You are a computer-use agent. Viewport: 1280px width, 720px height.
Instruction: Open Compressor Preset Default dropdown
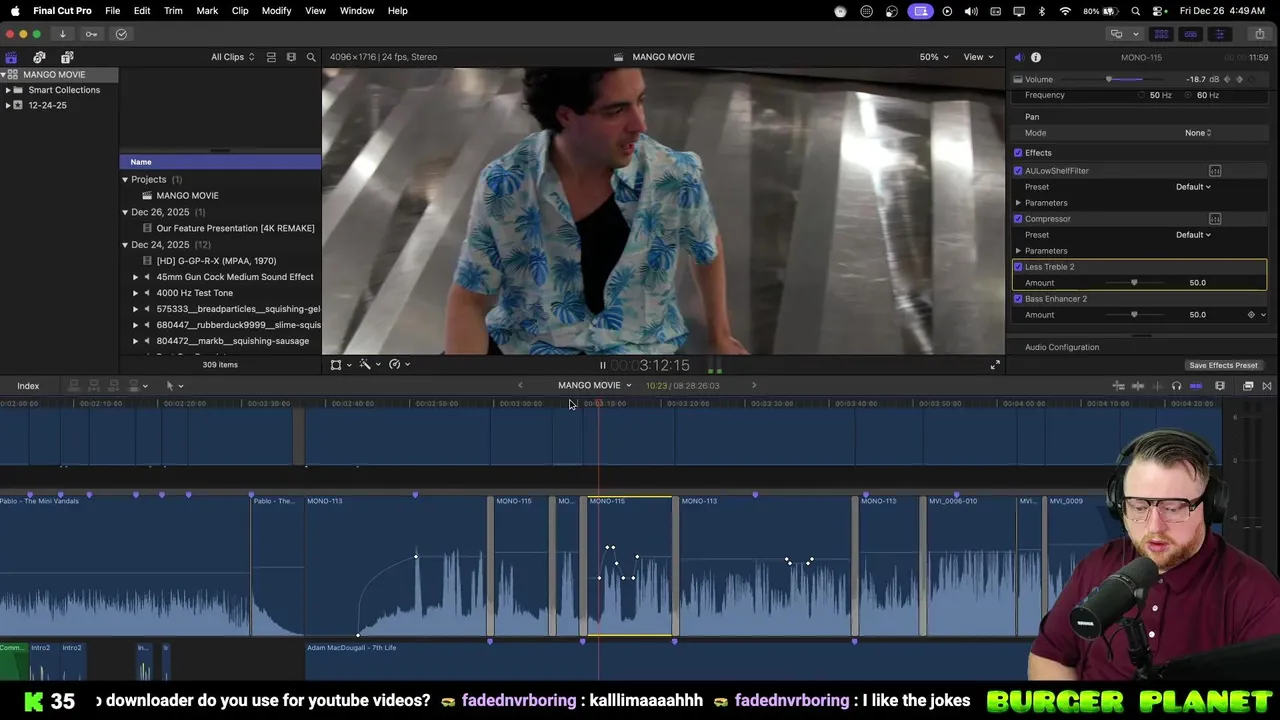click(1193, 235)
